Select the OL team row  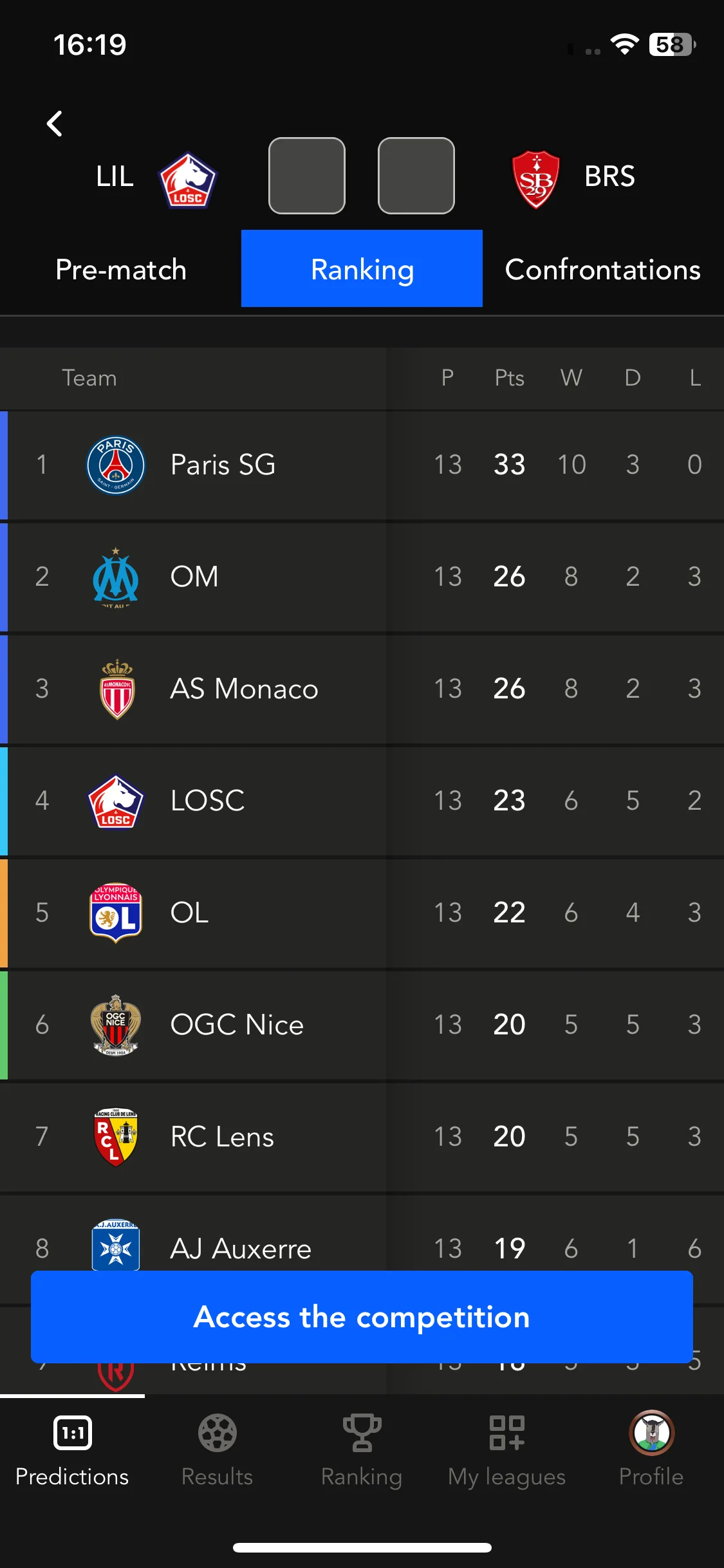(x=362, y=913)
